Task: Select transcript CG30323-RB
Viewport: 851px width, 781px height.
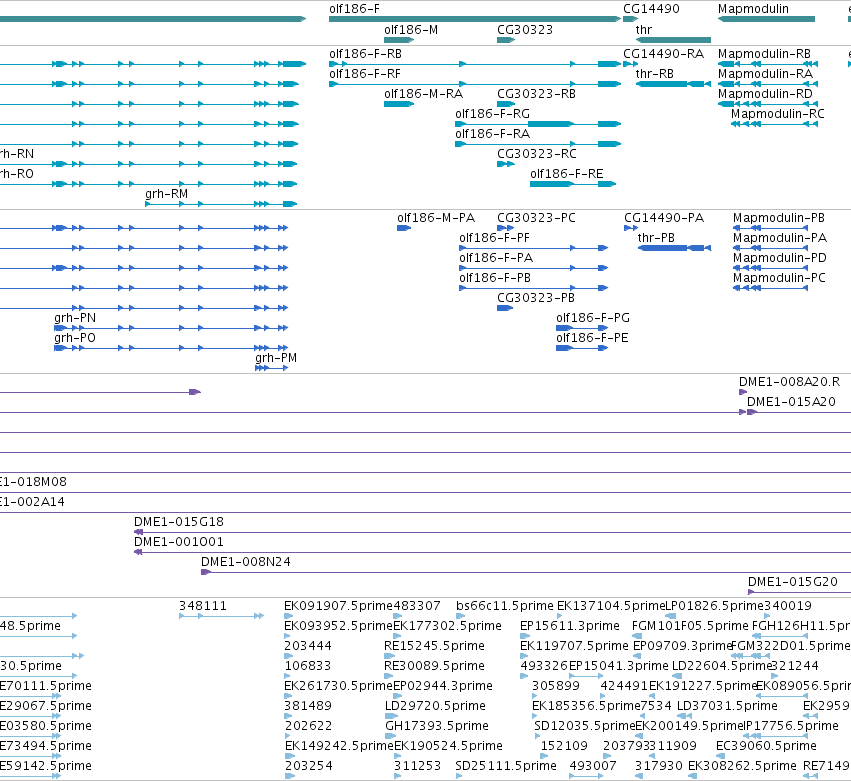Action: tap(536, 94)
